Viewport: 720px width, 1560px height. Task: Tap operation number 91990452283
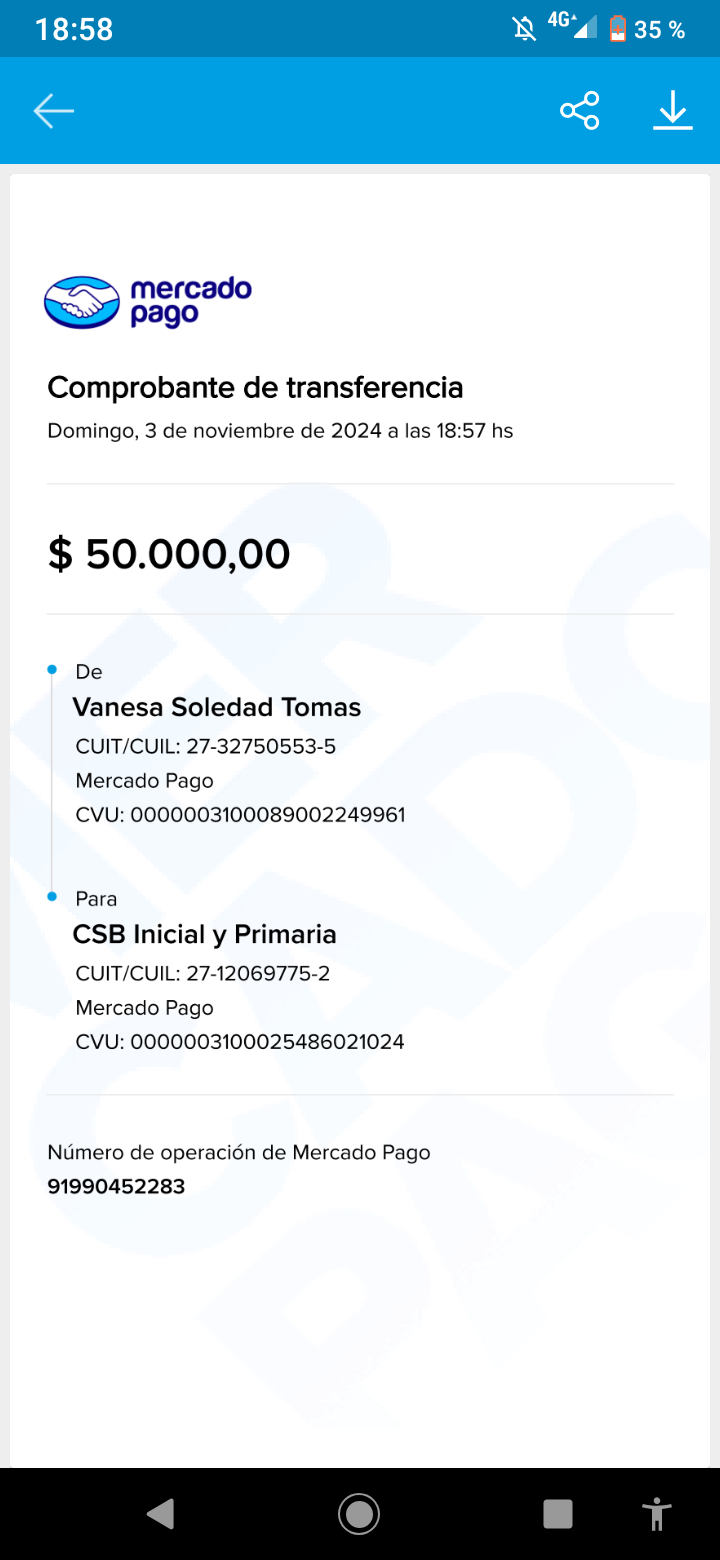(116, 1187)
